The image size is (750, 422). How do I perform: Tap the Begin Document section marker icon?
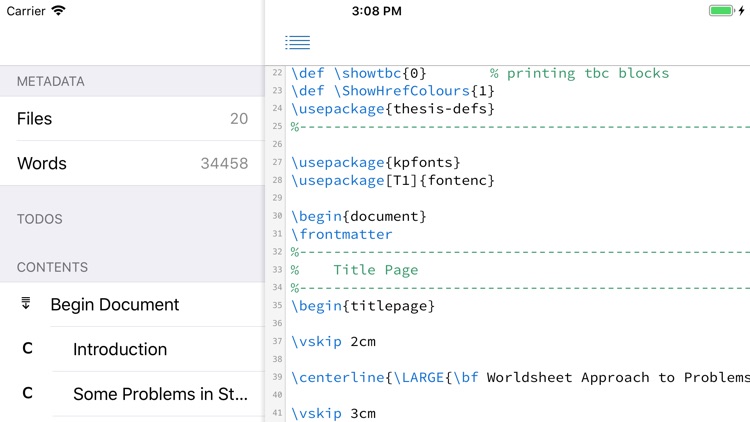click(26, 303)
